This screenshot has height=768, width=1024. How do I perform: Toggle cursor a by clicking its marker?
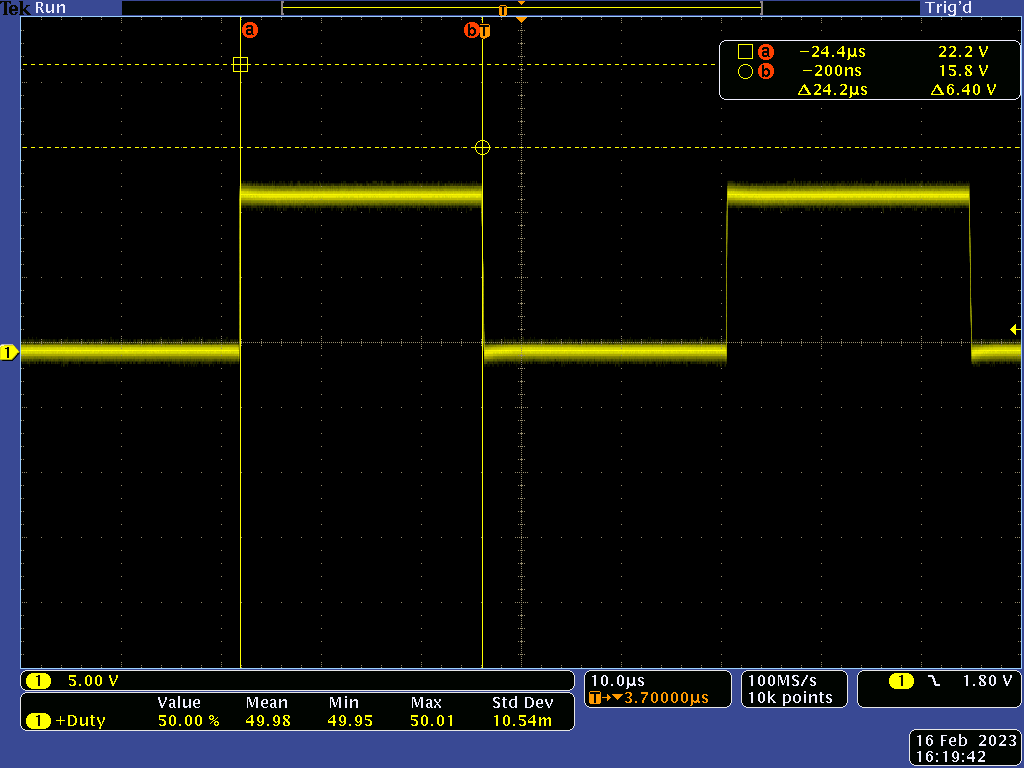(x=248, y=29)
